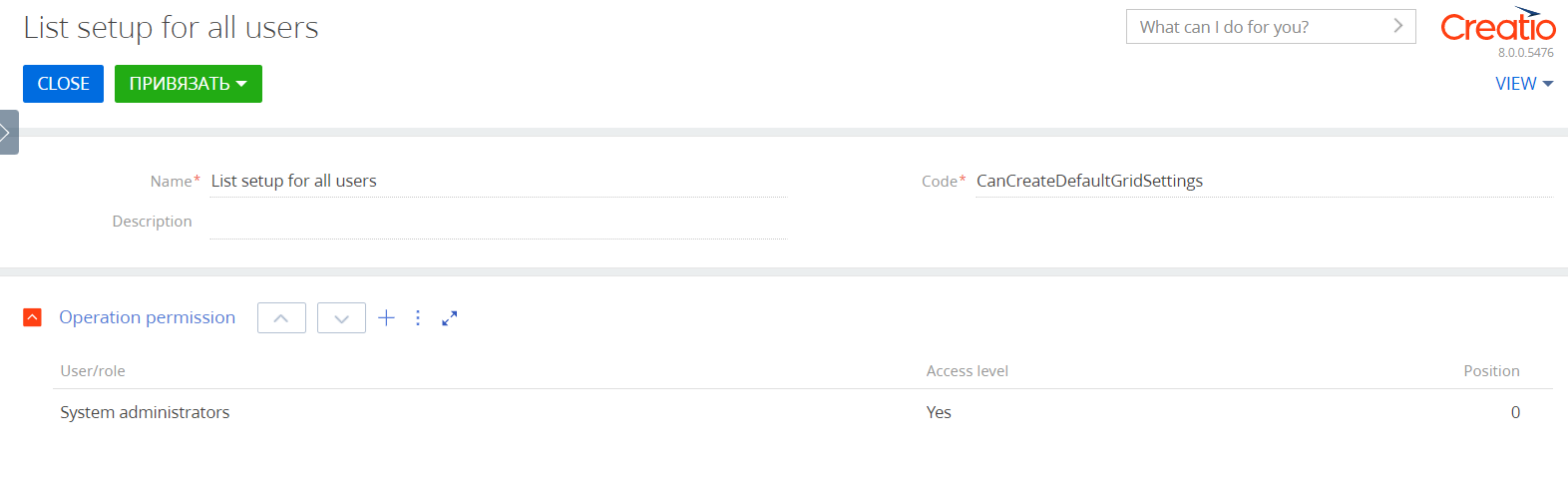Submit the command line search arrow
This screenshot has width=1568, height=481.
point(1397,26)
